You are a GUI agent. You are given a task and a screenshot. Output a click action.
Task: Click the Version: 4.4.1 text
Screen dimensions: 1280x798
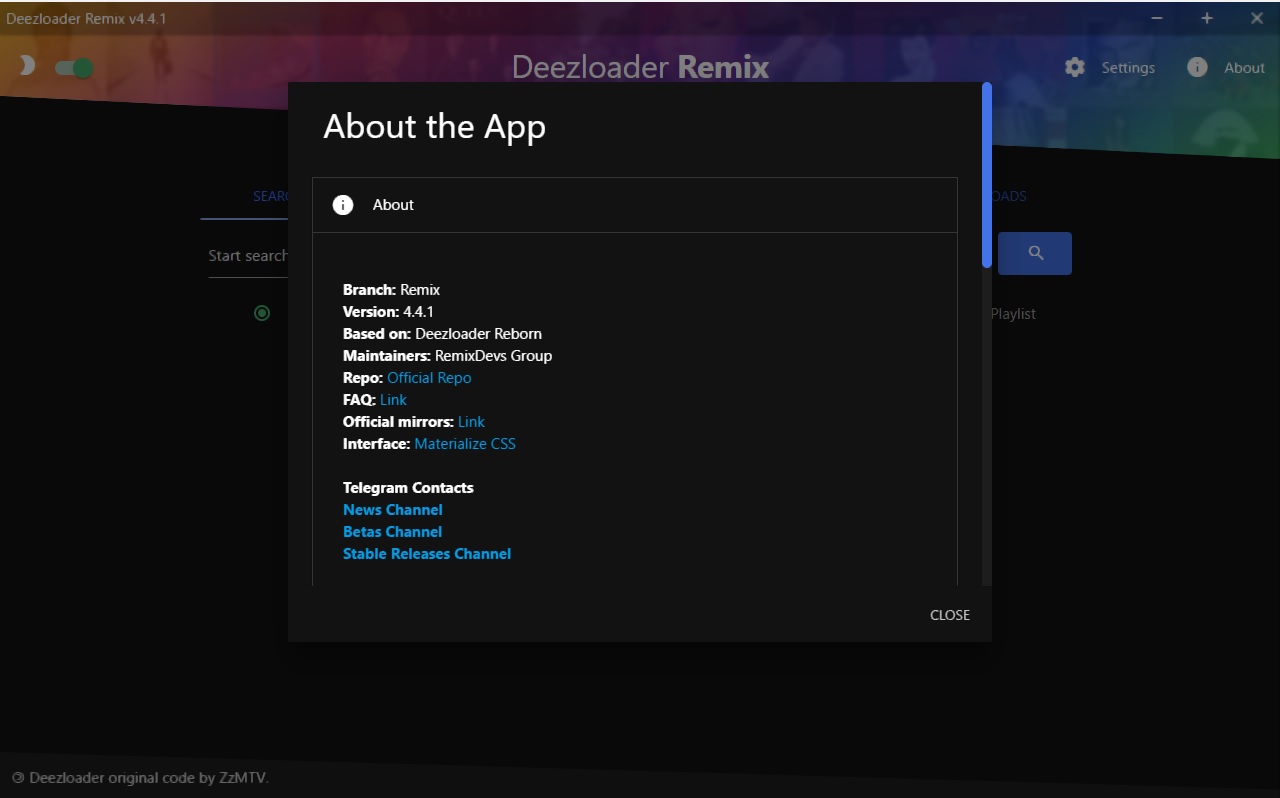pos(388,312)
